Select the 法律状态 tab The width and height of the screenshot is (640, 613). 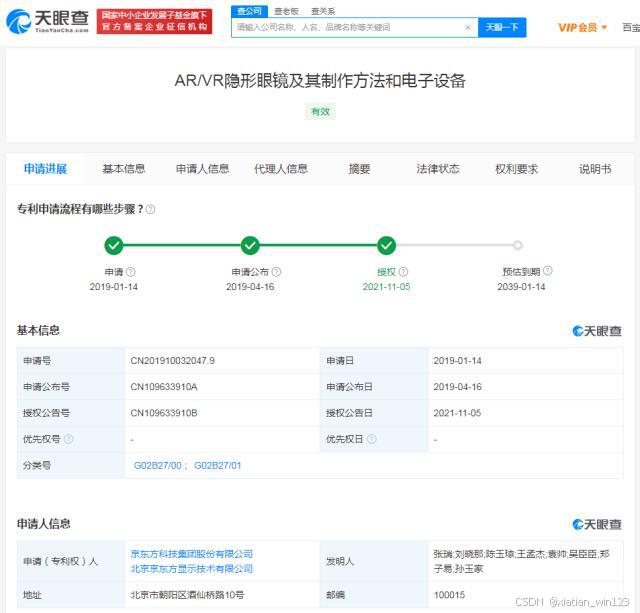438,169
